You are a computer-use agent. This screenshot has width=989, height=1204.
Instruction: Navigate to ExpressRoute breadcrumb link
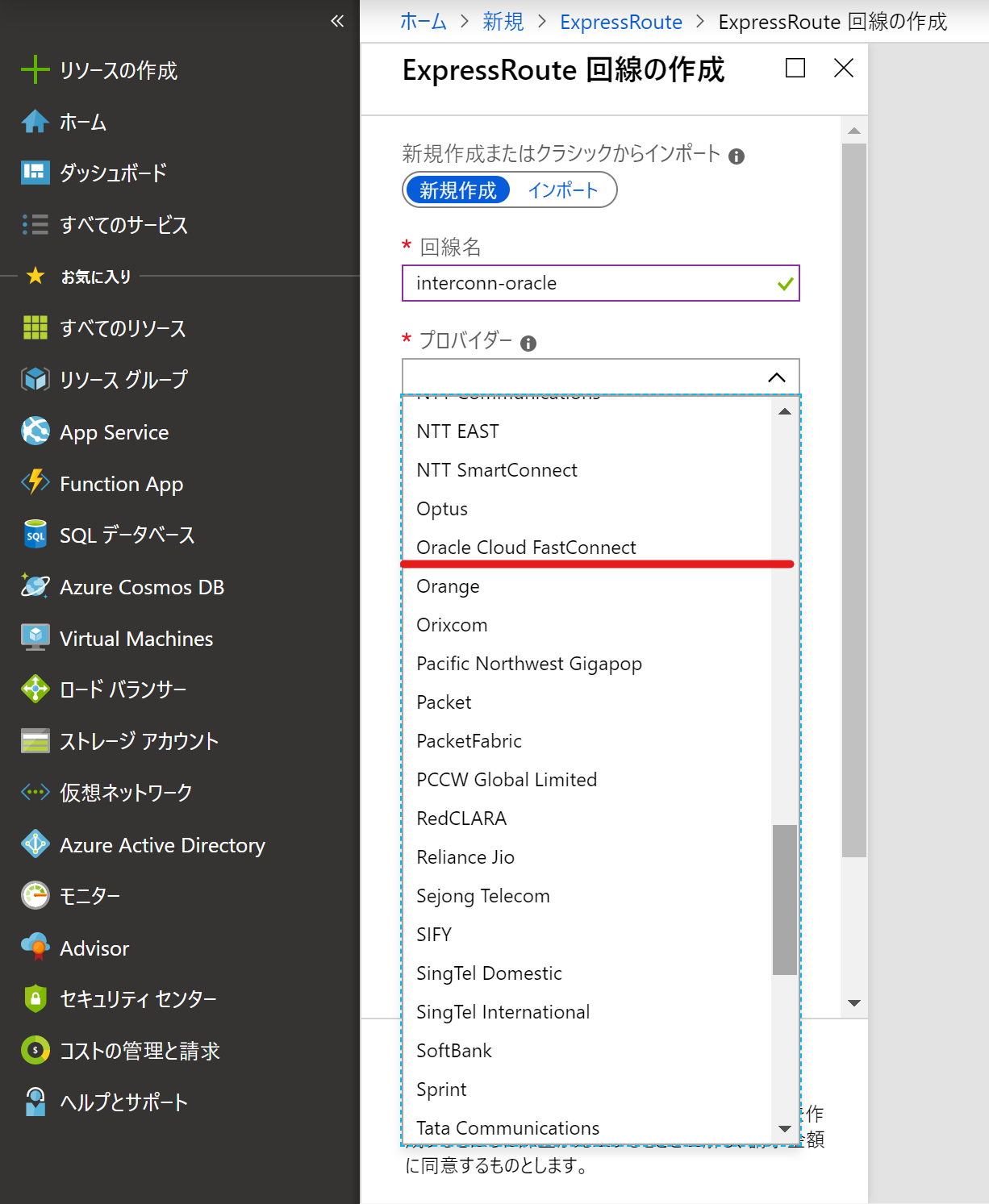(620, 22)
